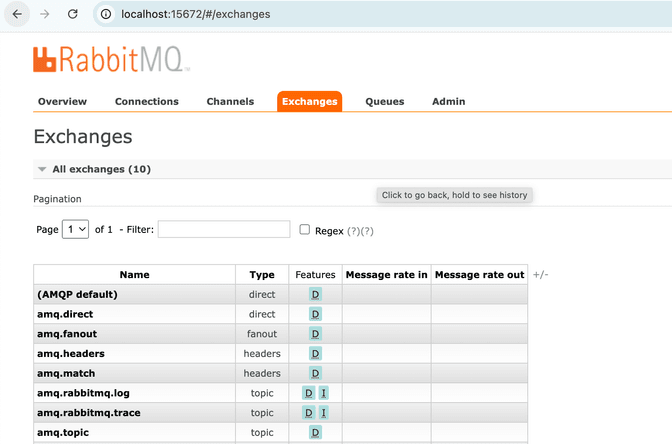This screenshot has height=444, width=672.
Task: Reload the page with refresh icon
Action: 73,15
